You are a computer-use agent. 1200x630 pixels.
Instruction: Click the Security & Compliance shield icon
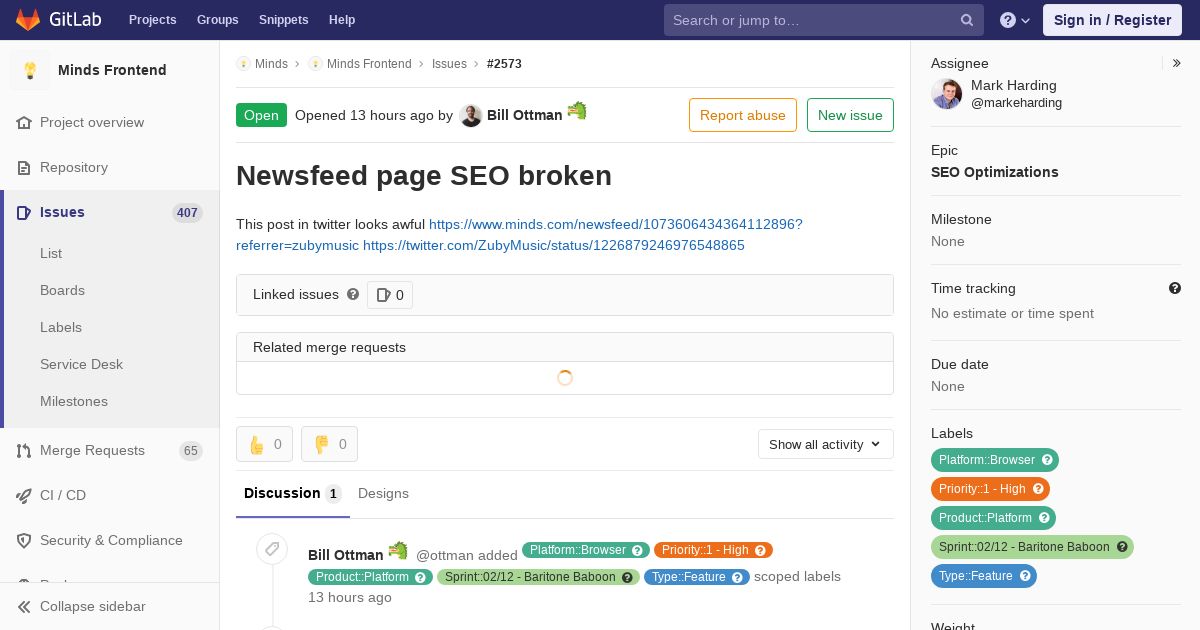coord(24,540)
